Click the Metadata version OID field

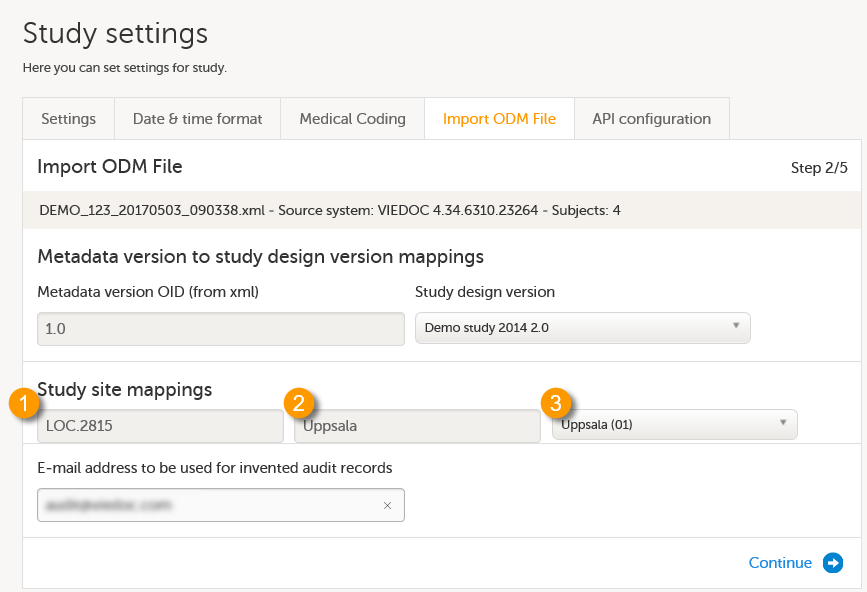coord(220,328)
